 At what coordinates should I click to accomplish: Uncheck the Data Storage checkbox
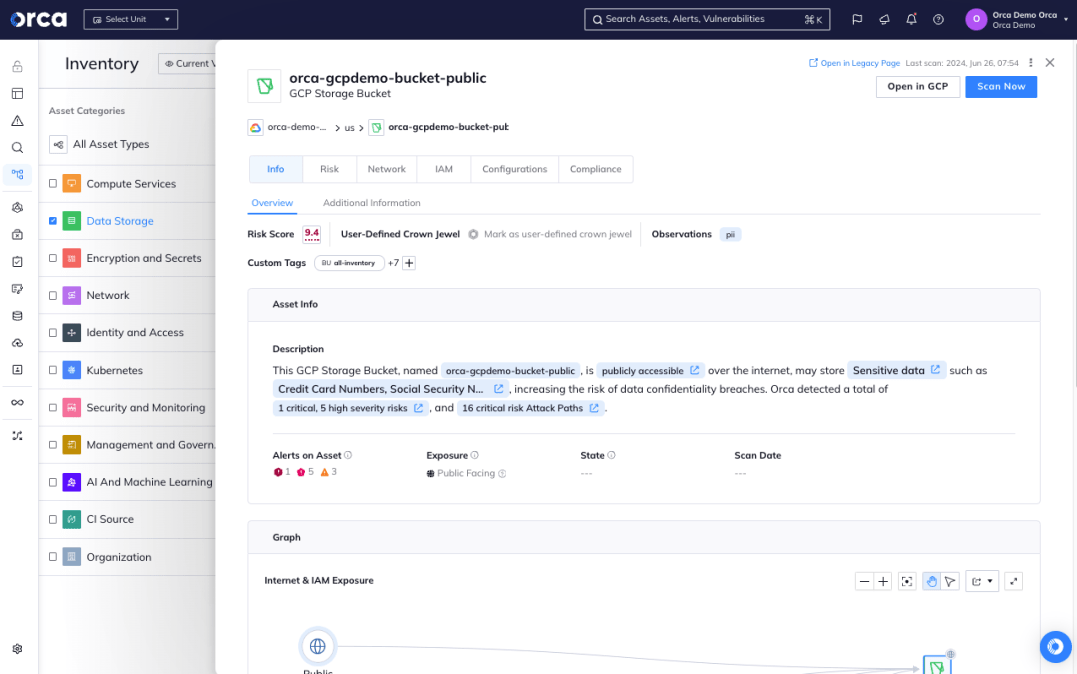click(x=53, y=221)
